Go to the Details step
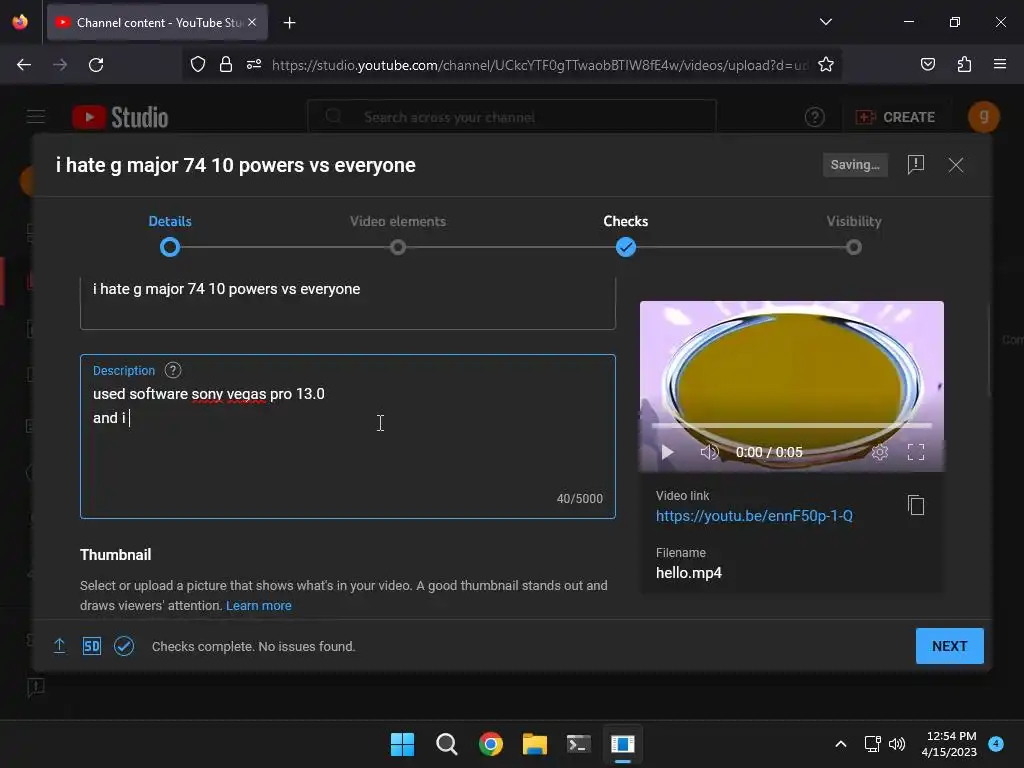This screenshot has height=768, width=1024. pyautogui.click(x=170, y=235)
